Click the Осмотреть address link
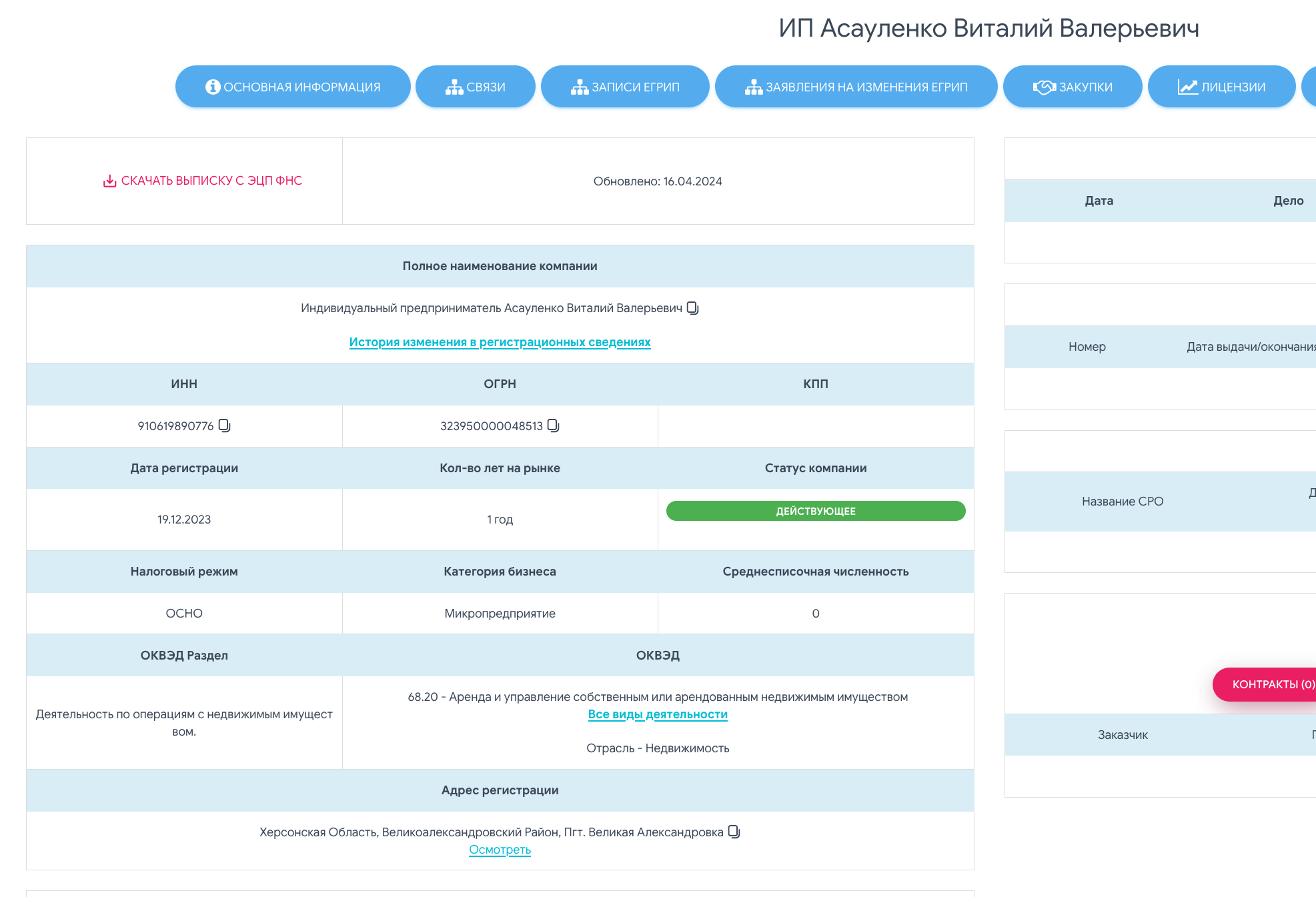 pyautogui.click(x=500, y=850)
